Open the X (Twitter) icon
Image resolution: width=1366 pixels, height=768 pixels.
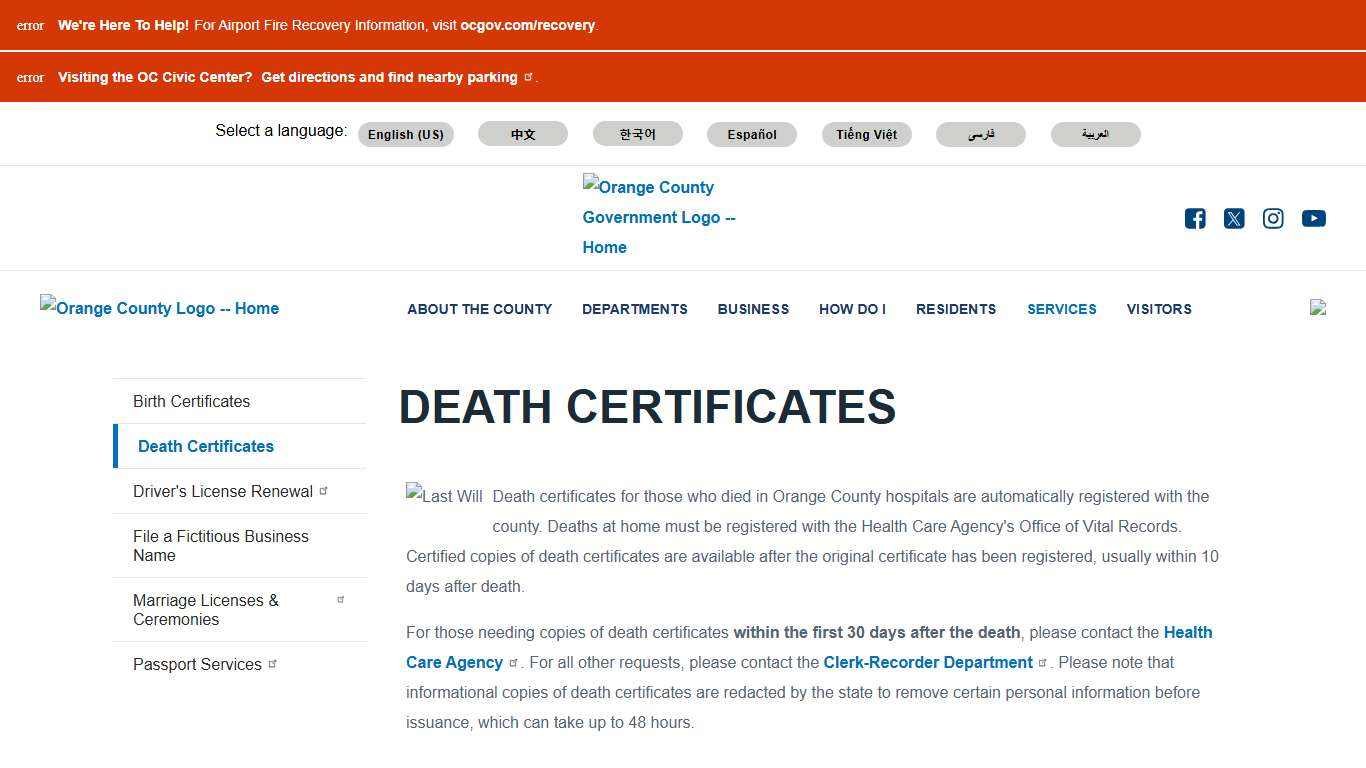point(1234,218)
